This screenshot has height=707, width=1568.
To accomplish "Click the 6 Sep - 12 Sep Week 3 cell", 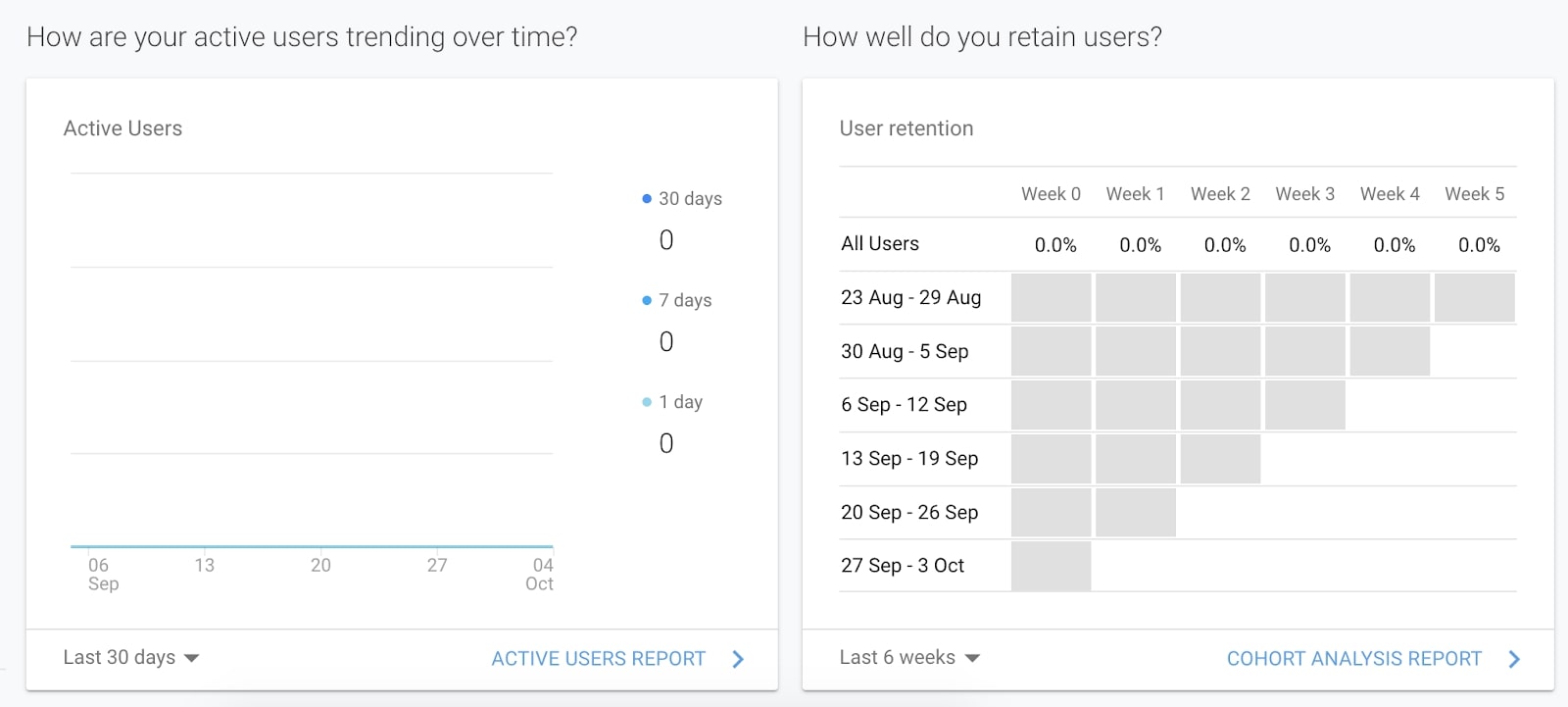I will 1304,405.
